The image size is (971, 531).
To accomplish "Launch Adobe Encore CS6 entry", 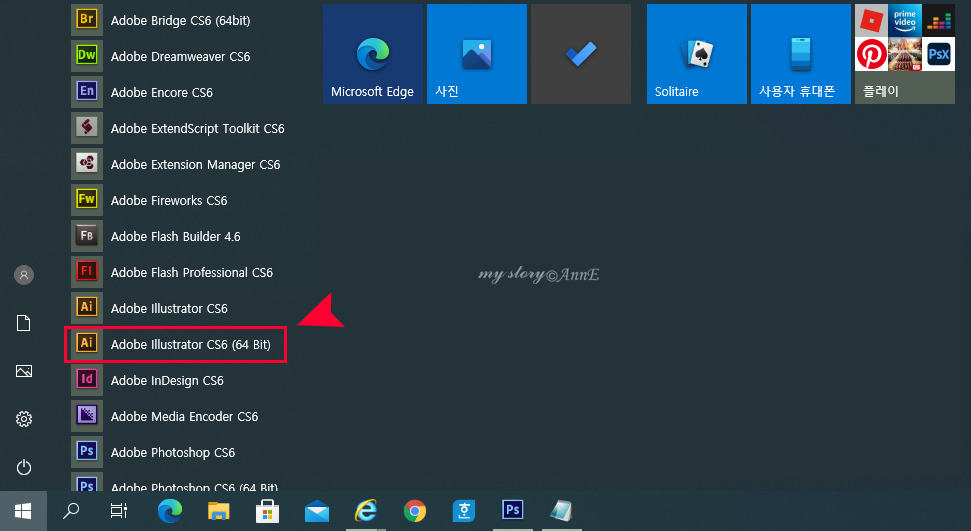I will [x=162, y=92].
